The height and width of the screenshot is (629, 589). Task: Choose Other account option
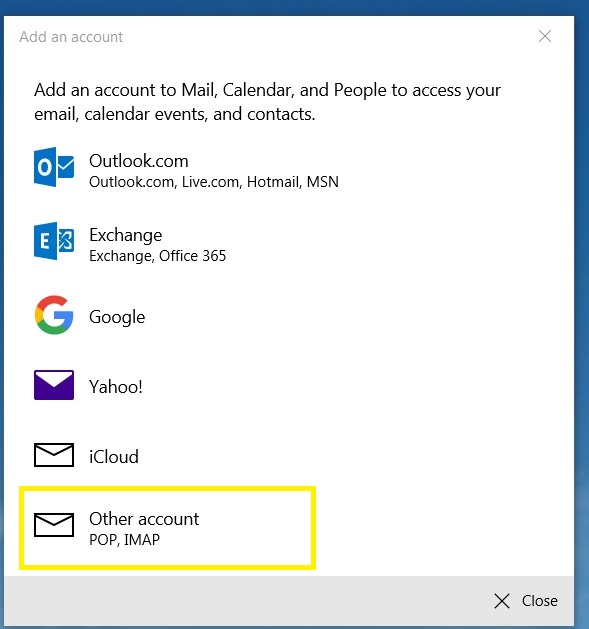click(167, 528)
